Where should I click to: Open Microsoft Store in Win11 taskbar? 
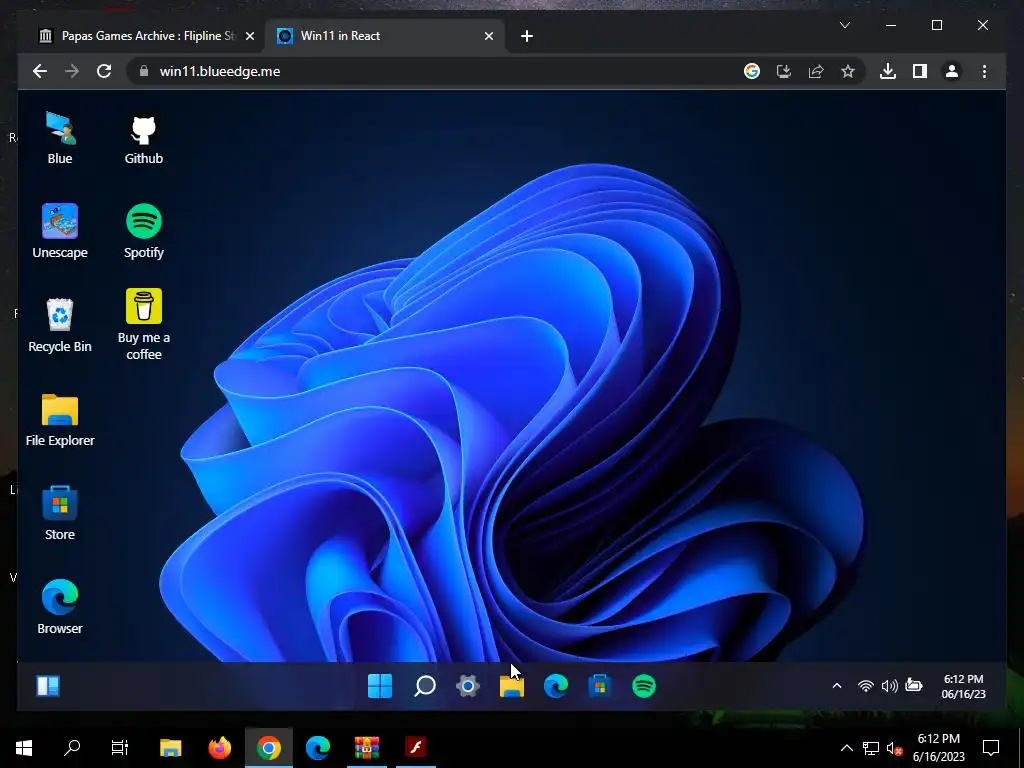600,686
